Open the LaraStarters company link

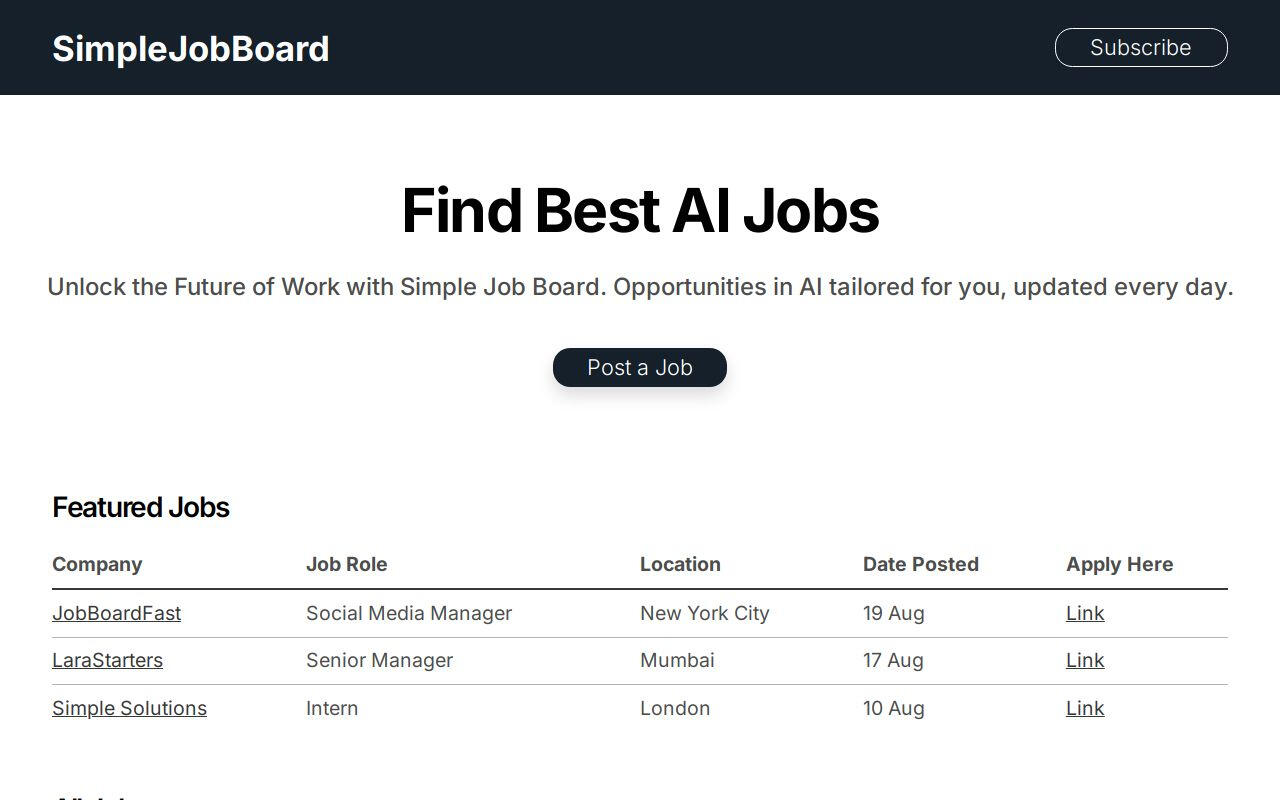coord(107,660)
